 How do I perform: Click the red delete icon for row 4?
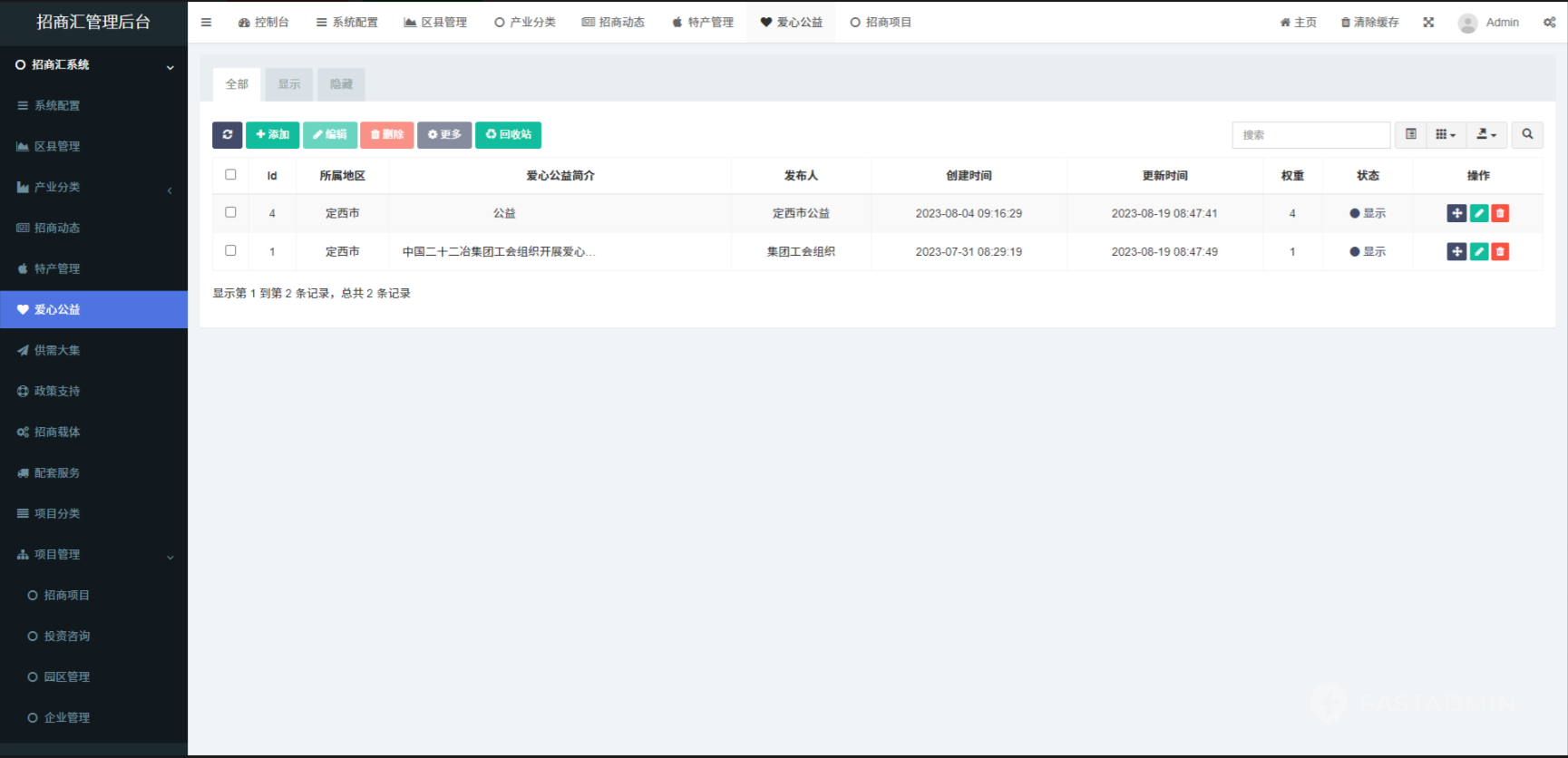click(1500, 213)
